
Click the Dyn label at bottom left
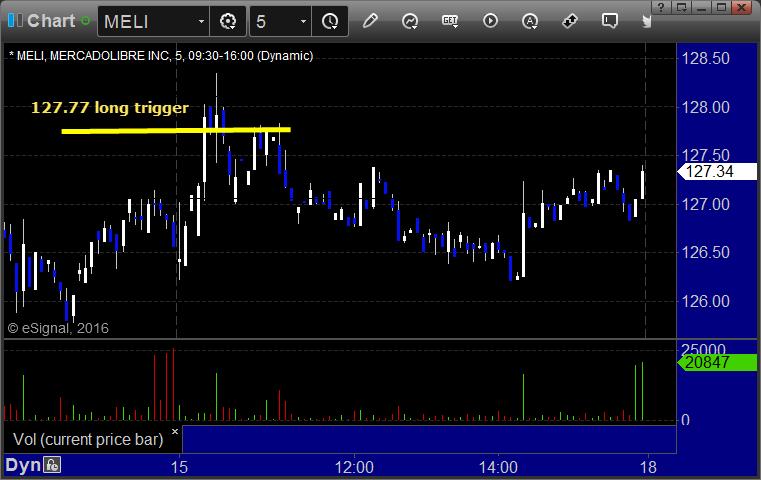pyautogui.click(x=23, y=465)
